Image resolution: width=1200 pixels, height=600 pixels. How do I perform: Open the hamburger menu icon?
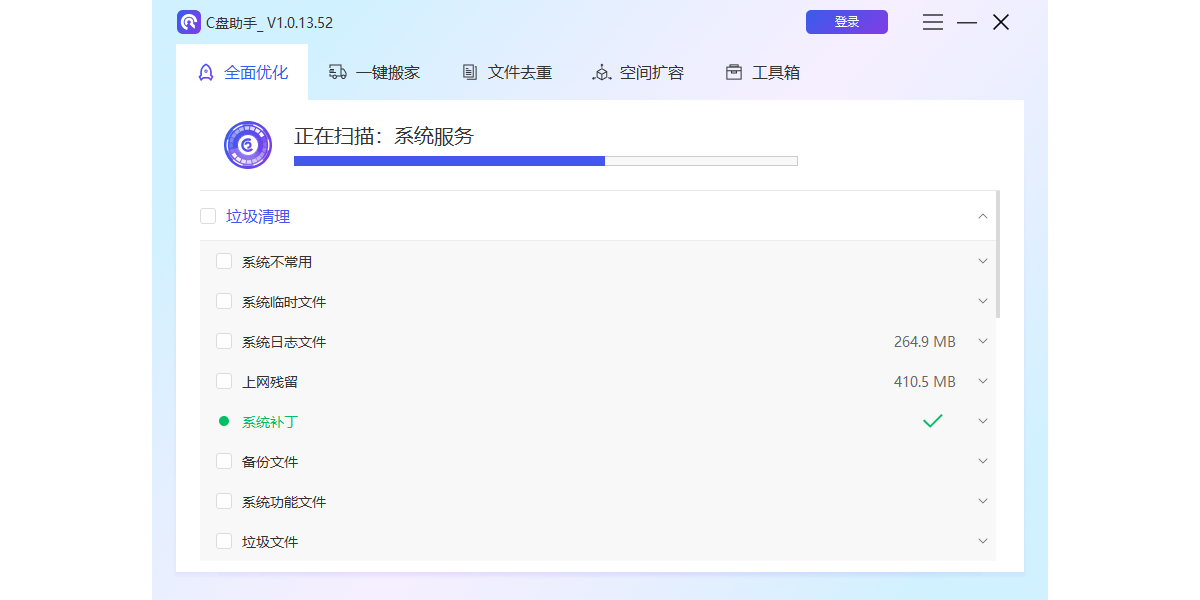click(x=932, y=21)
